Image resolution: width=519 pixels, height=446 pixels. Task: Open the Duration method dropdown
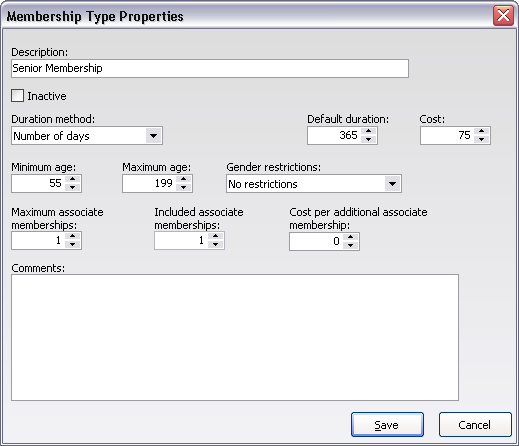(x=153, y=136)
